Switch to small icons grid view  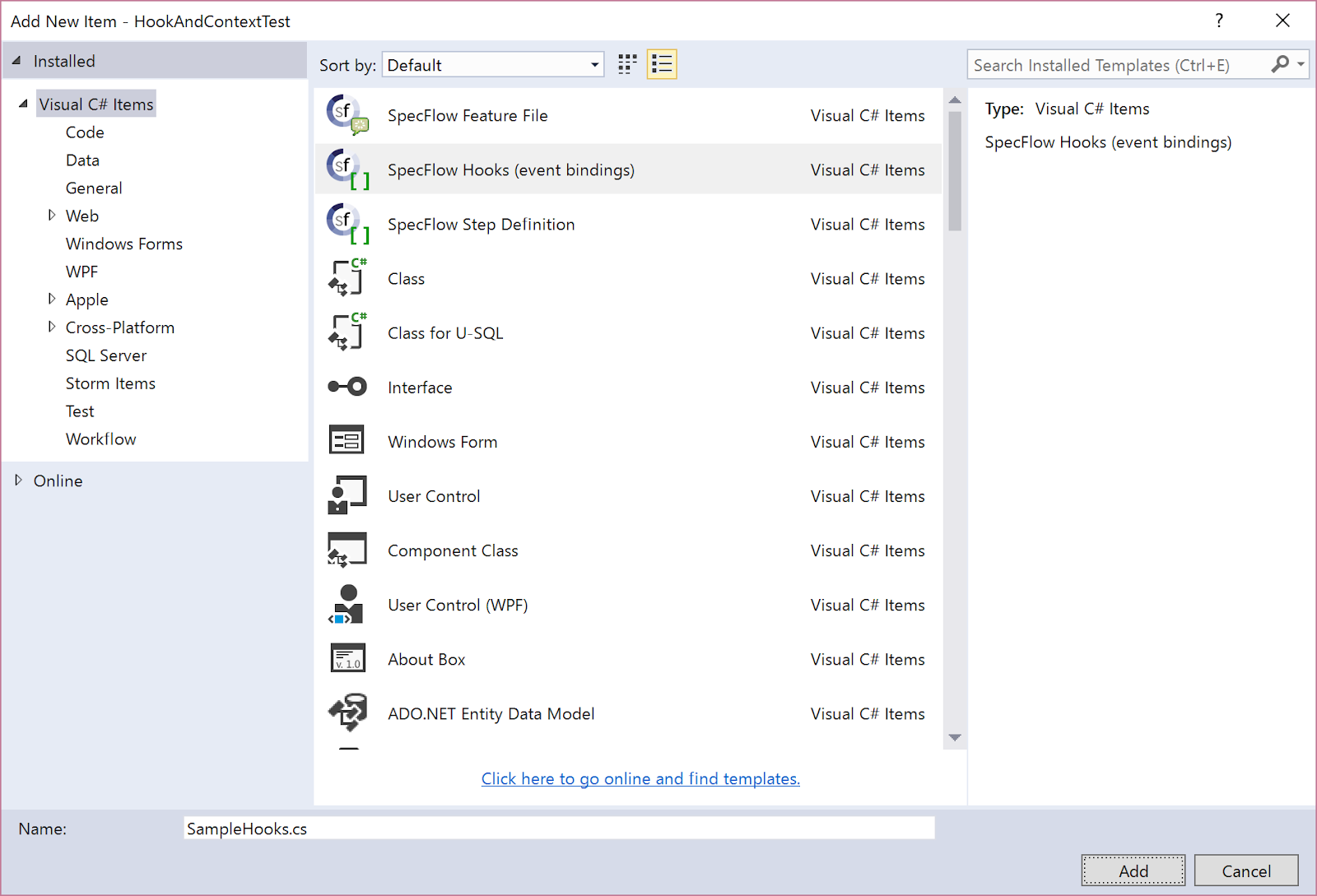(627, 65)
